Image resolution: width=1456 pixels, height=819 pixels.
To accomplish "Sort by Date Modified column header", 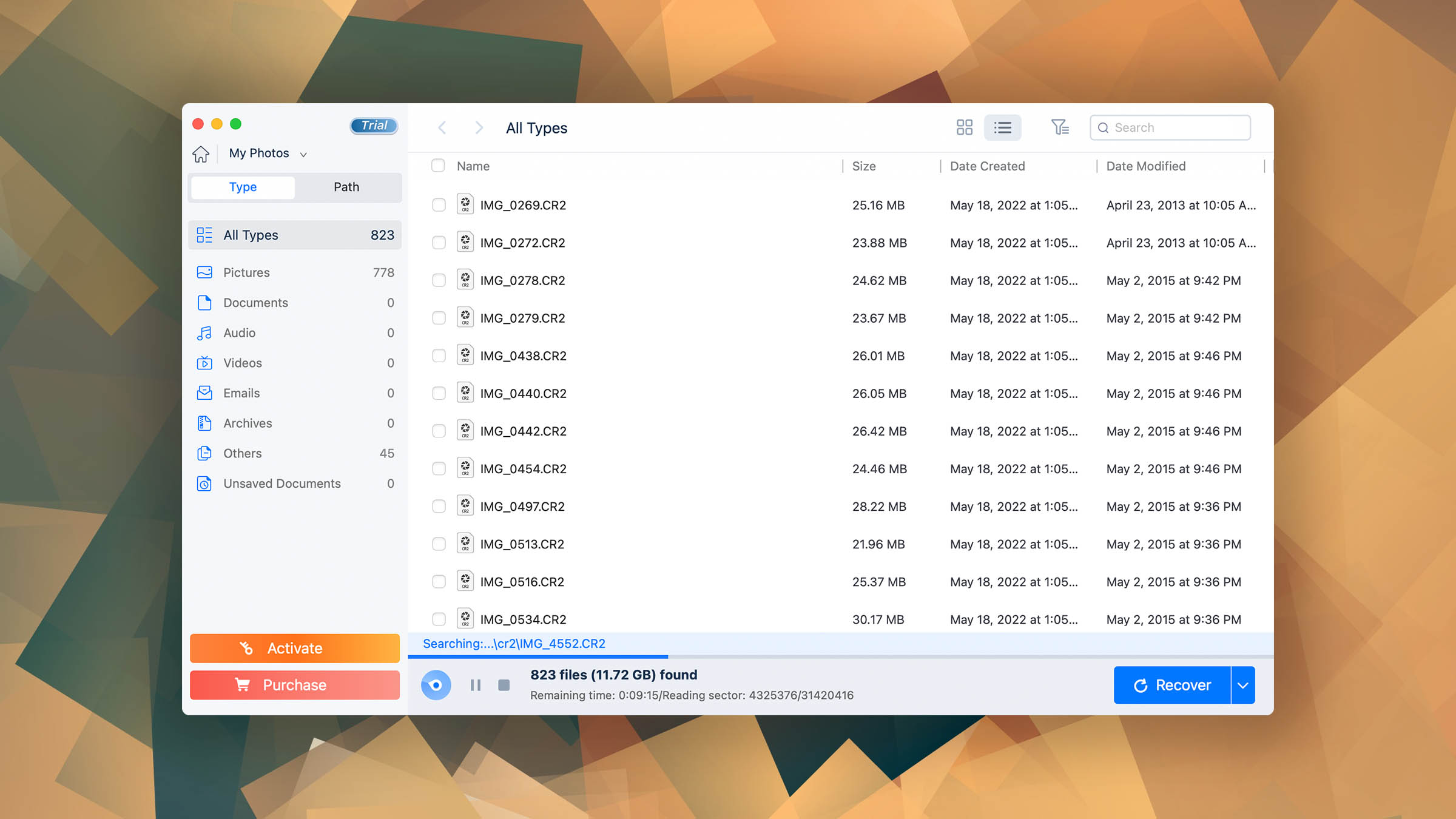I will point(1145,166).
